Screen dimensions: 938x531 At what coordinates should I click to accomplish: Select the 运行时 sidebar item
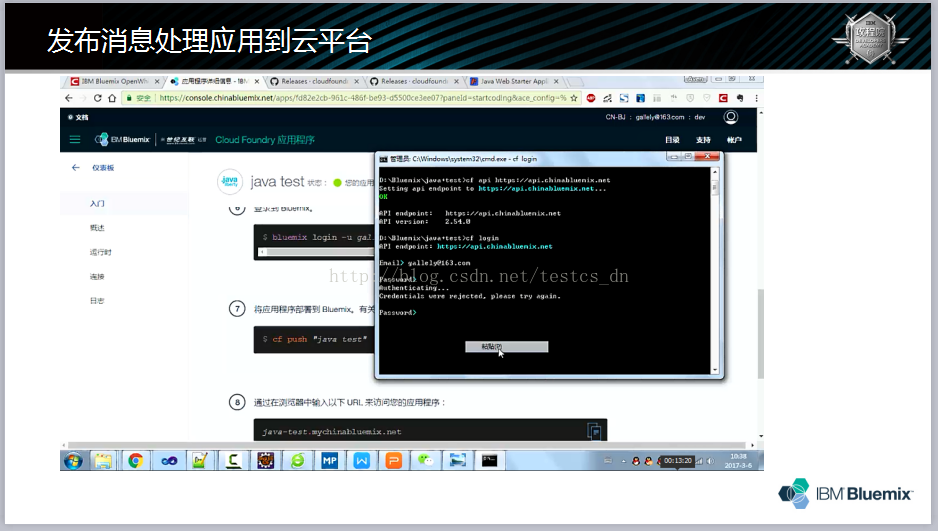point(100,252)
